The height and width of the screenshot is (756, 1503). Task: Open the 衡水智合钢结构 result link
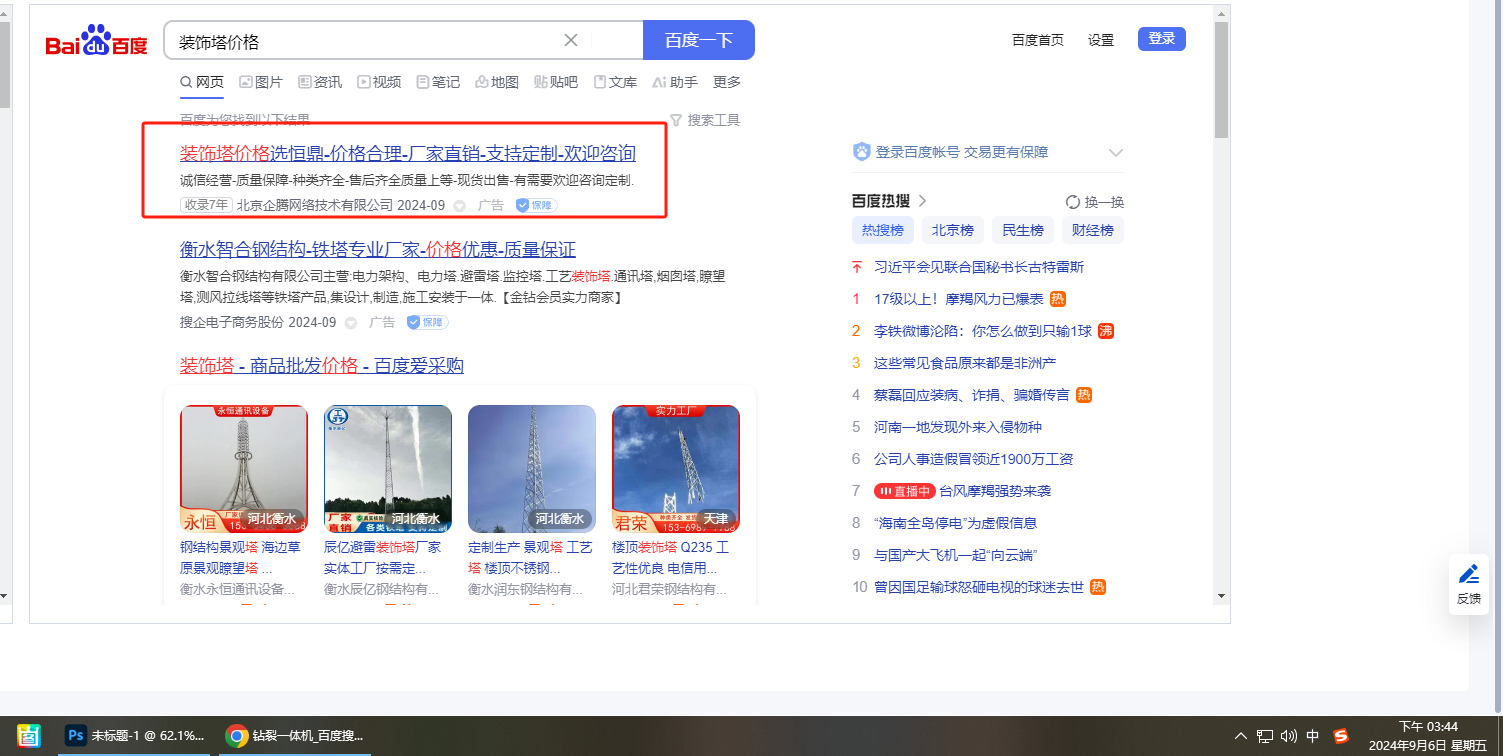point(377,250)
